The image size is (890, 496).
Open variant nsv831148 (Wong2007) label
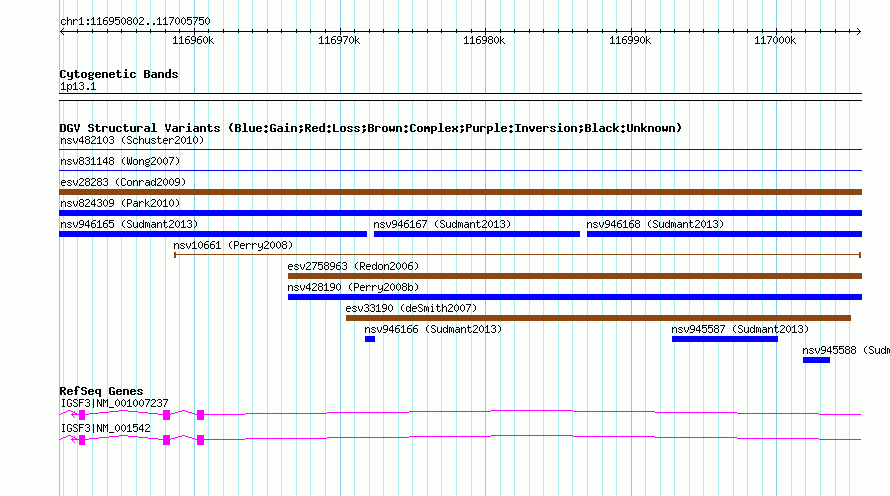point(120,161)
